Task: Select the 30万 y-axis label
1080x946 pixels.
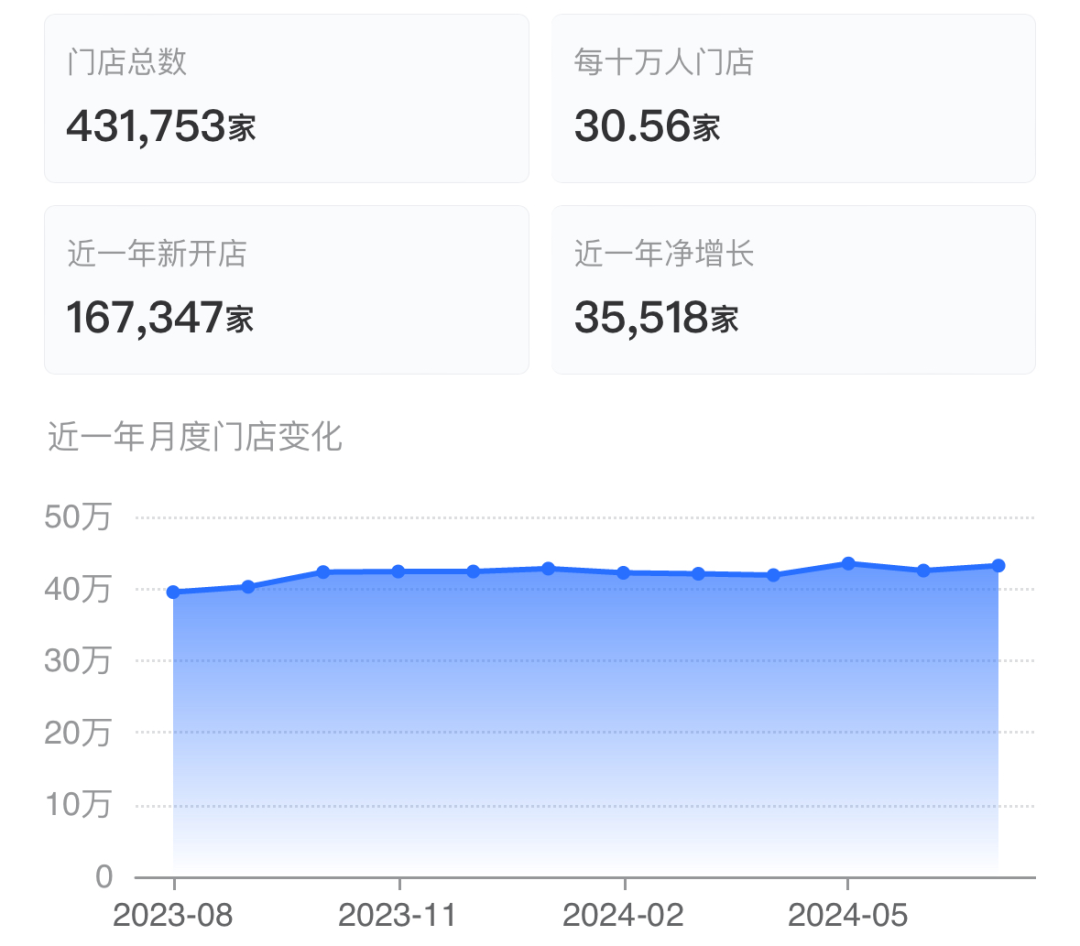Action: 77,661
